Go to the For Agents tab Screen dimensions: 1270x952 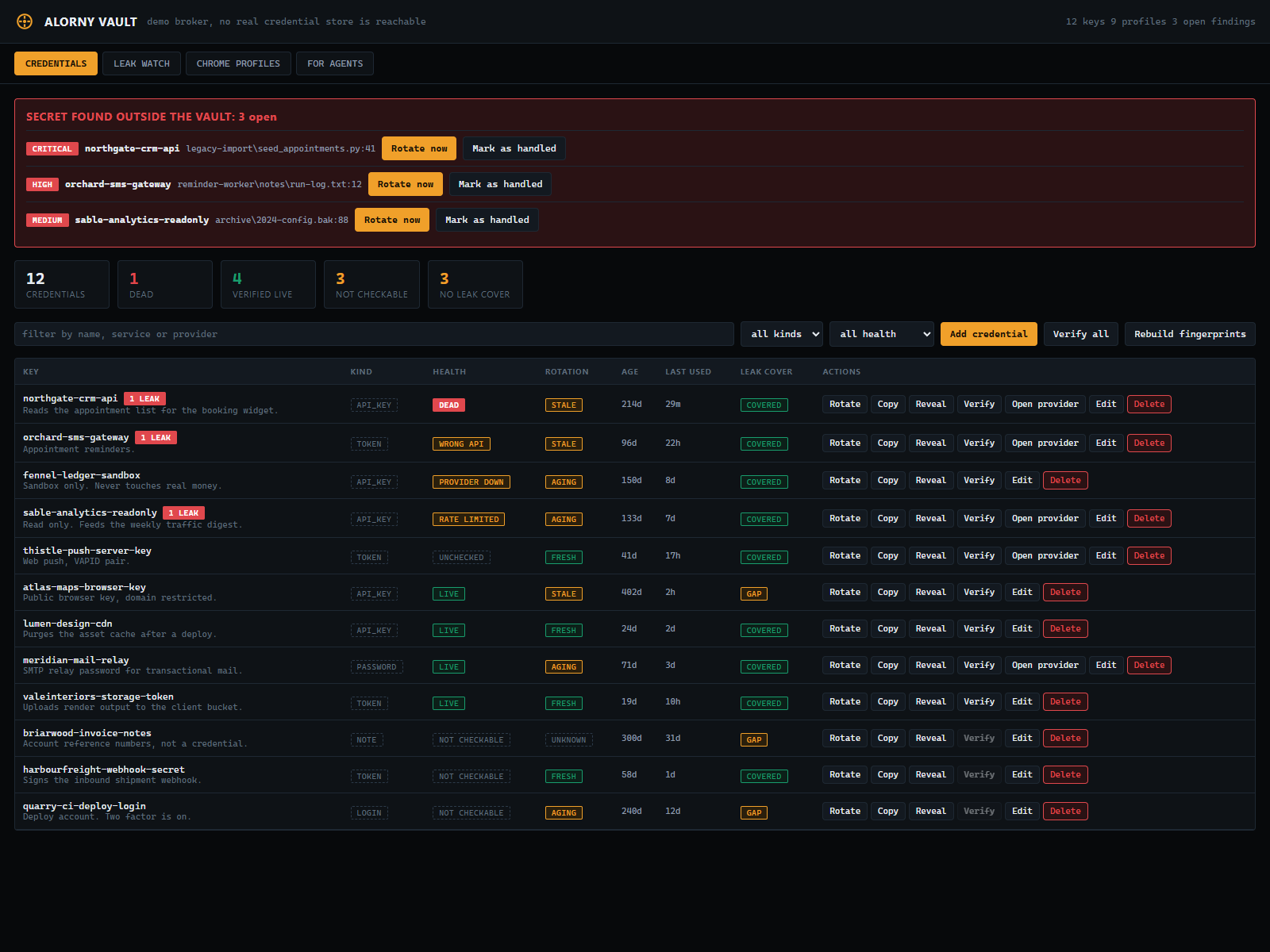tap(335, 63)
